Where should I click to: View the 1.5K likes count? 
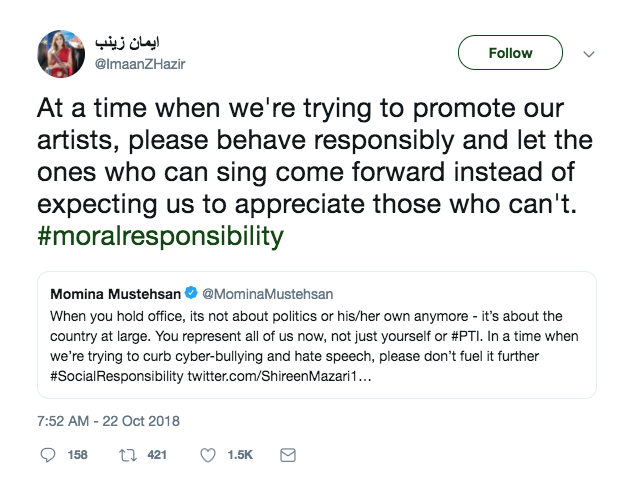[240, 455]
